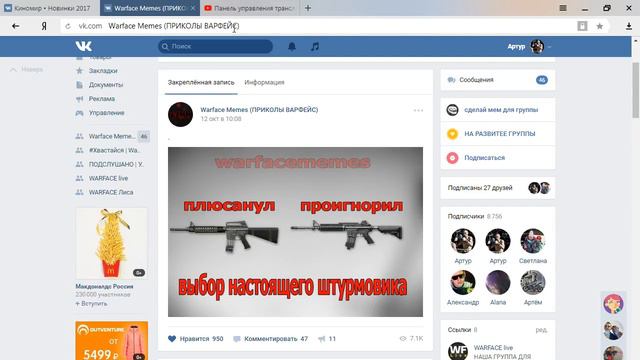Screen dimensions: 640x360
Task: Open the post three-dots options menu
Action: tap(418, 110)
